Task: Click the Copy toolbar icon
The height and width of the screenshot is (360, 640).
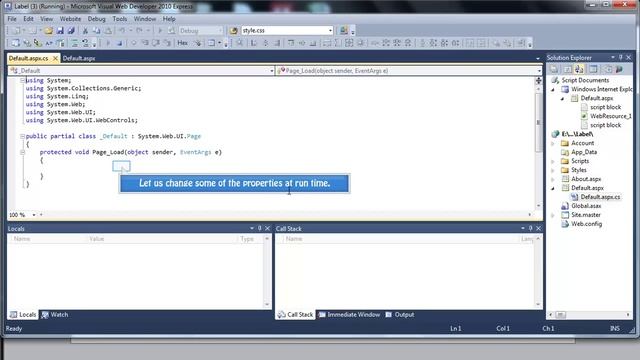Action: pos(97,31)
